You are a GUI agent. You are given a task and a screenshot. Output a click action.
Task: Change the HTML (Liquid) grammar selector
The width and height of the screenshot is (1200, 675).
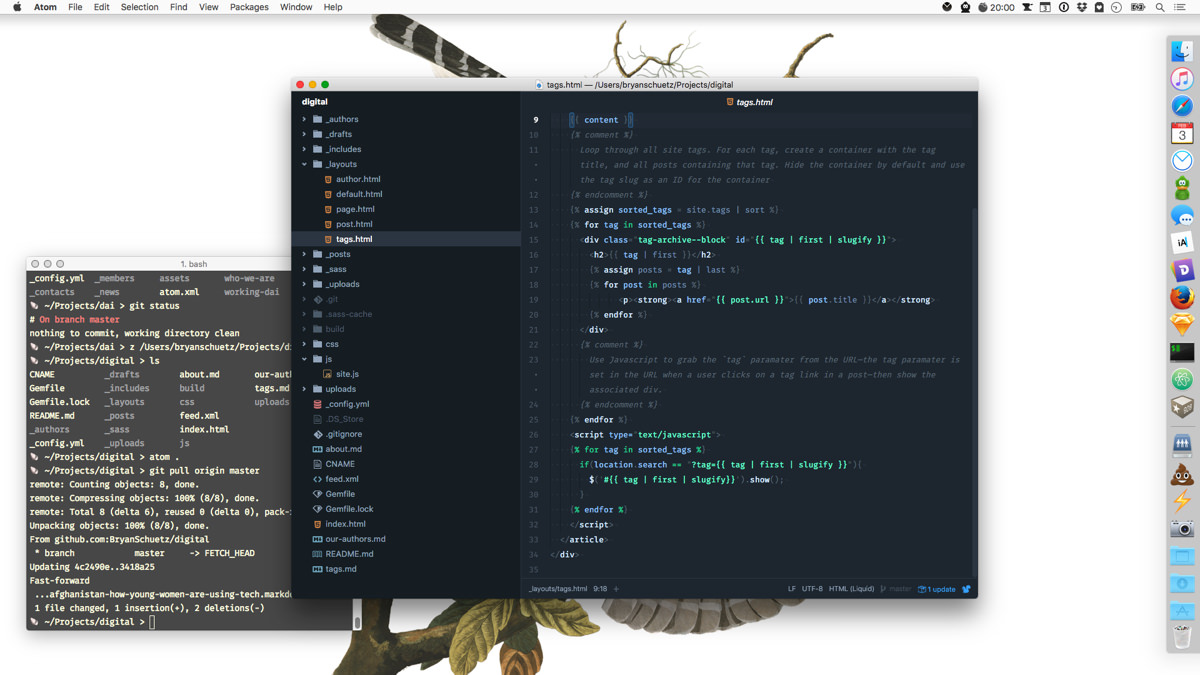point(851,589)
